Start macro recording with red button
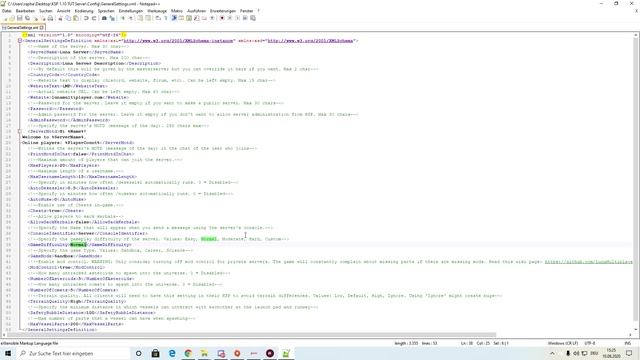 tap(222, 18)
